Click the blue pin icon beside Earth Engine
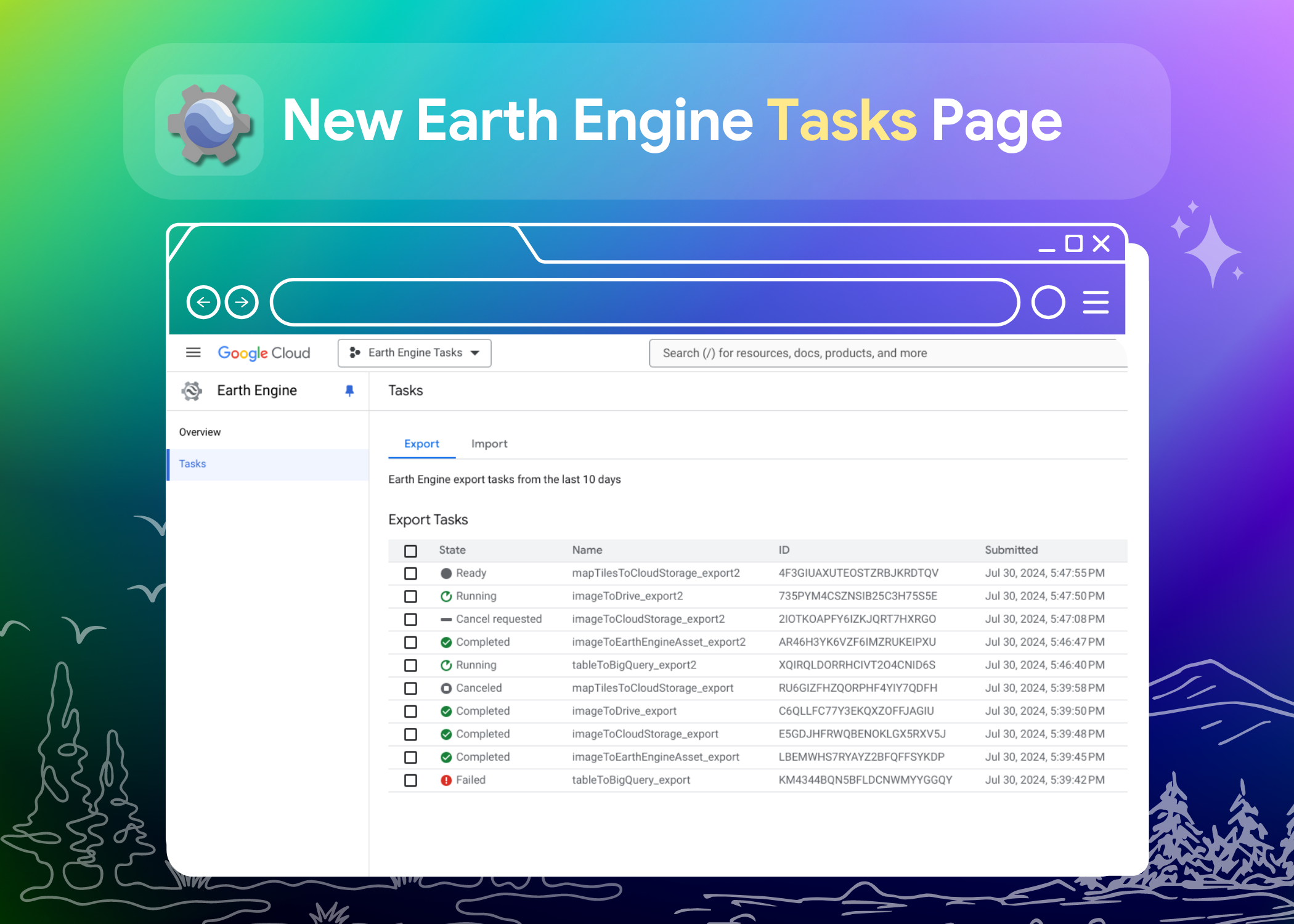This screenshot has height=924, width=1294. coord(349,391)
